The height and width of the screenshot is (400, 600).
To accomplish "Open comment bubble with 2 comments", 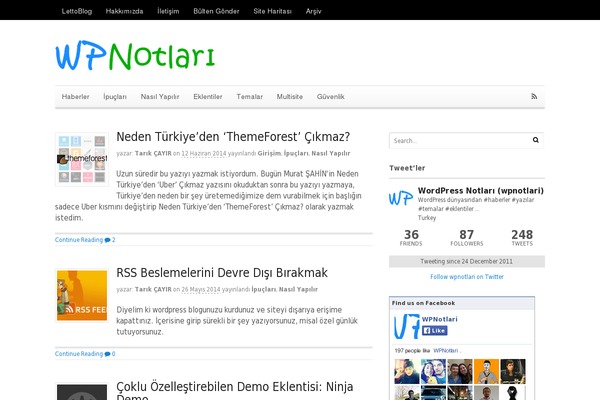I will (x=110, y=240).
